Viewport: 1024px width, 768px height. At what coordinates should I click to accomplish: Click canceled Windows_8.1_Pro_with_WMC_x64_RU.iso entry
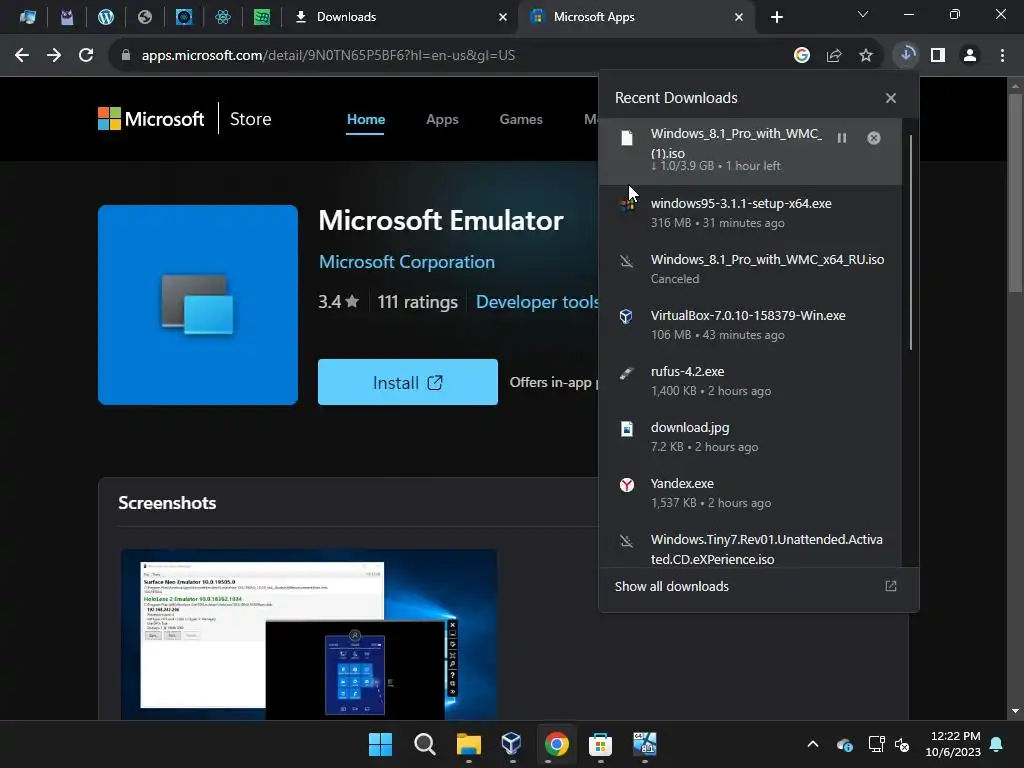tap(750, 268)
